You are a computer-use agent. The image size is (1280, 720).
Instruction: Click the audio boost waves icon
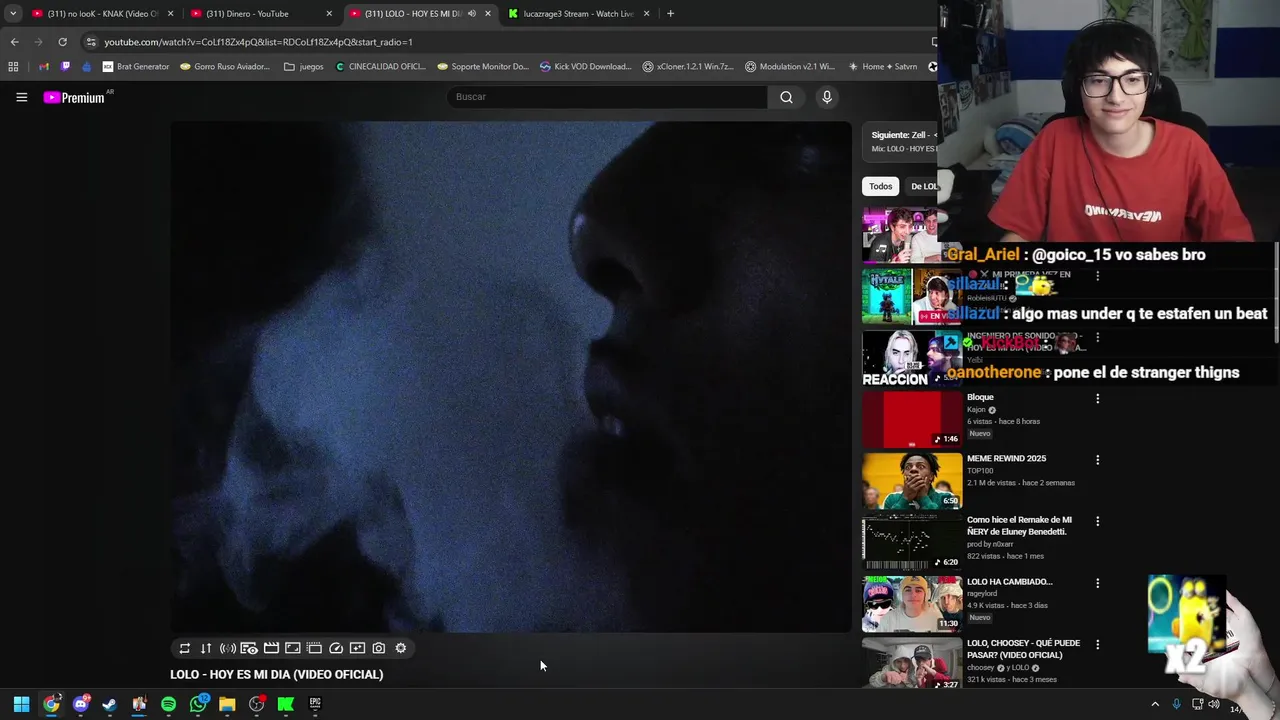click(228, 648)
